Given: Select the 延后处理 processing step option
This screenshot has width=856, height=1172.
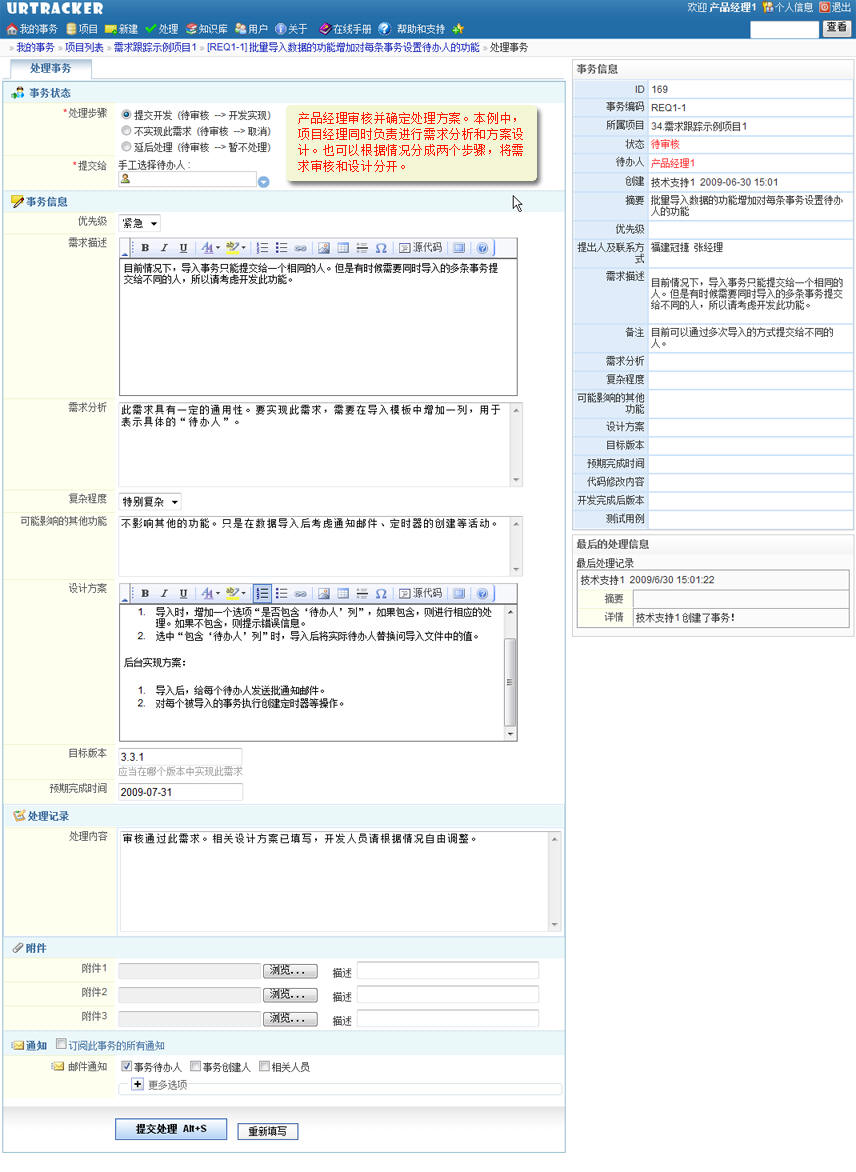Looking at the screenshot, I should (x=126, y=147).
